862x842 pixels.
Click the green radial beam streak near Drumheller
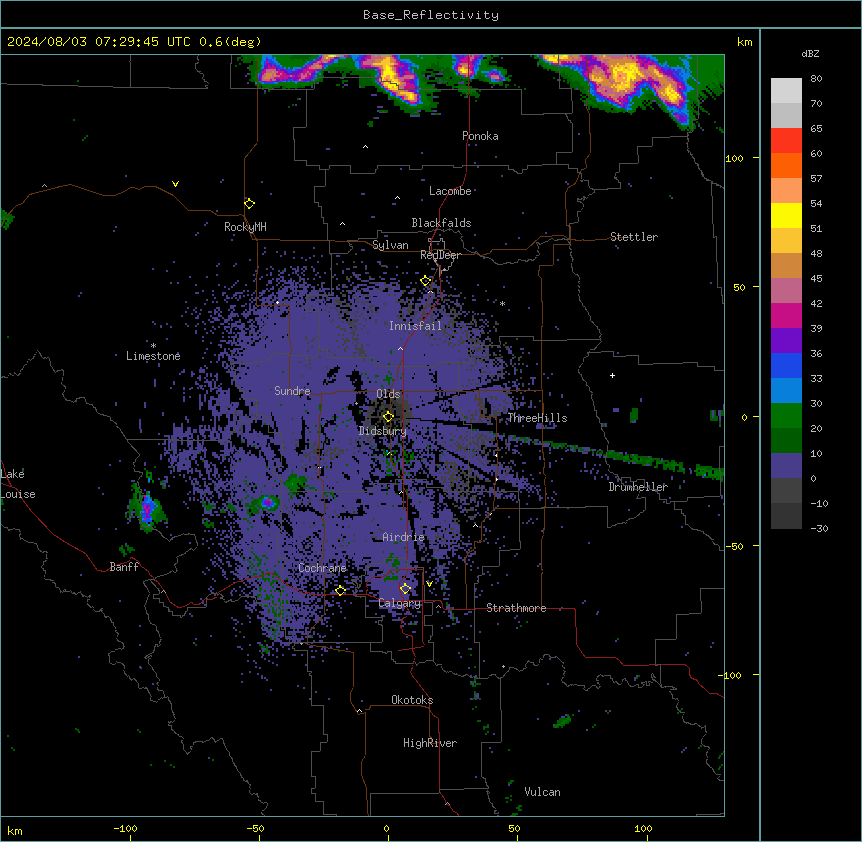tap(610, 454)
